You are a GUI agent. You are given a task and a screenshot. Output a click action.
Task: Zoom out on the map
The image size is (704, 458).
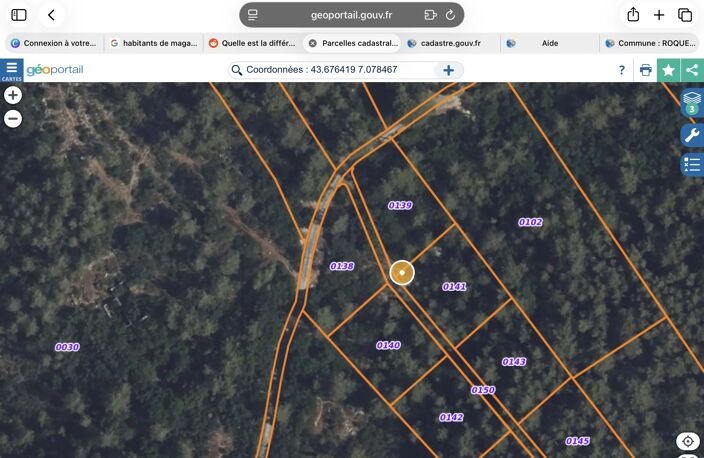13,119
